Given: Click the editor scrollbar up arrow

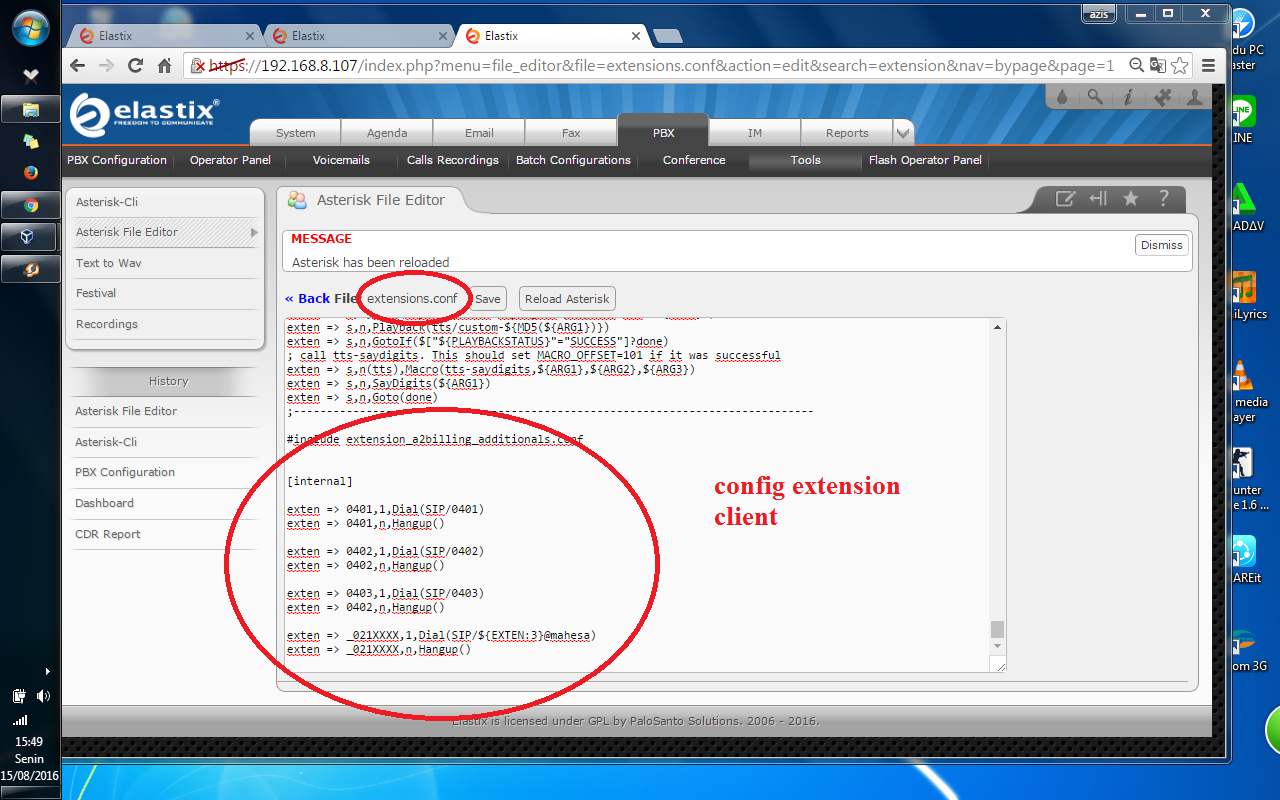Looking at the screenshot, I should point(996,327).
